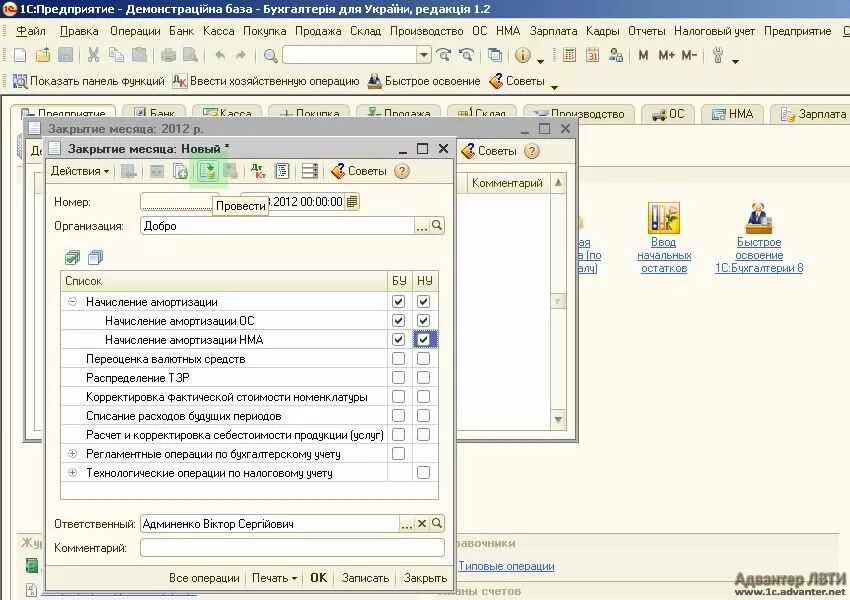Click the new document icon in main toolbar
This screenshot has width=850, height=600.
[20, 55]
